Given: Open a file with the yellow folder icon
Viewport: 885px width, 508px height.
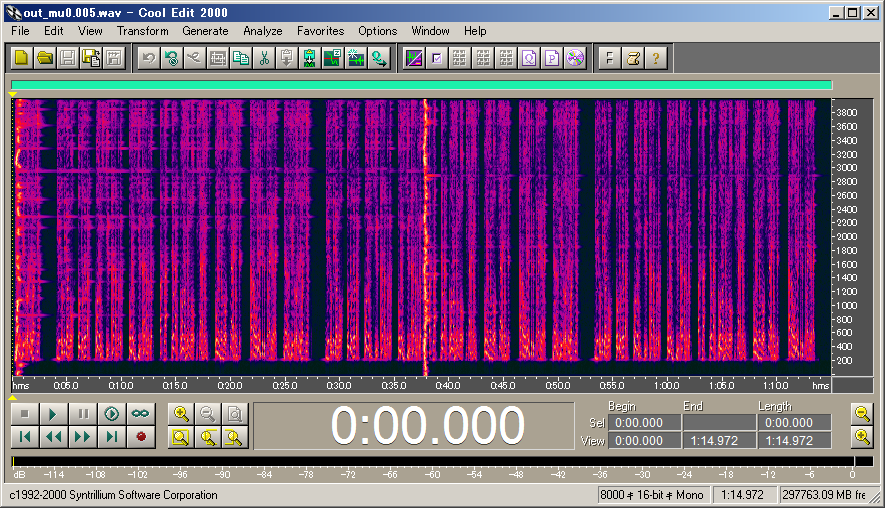Looking at the screenshot, I should pos(45,58).
